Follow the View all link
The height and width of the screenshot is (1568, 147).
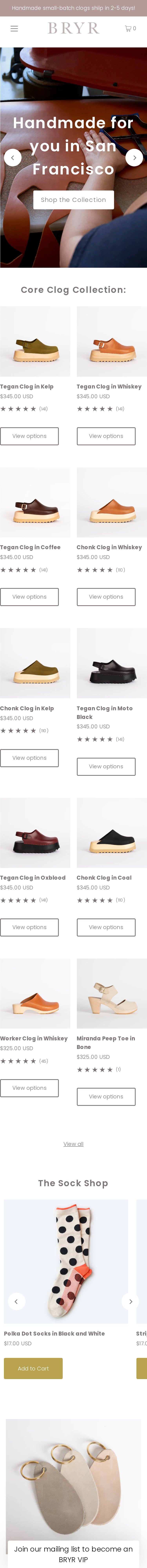click(x=73, y=1144)
